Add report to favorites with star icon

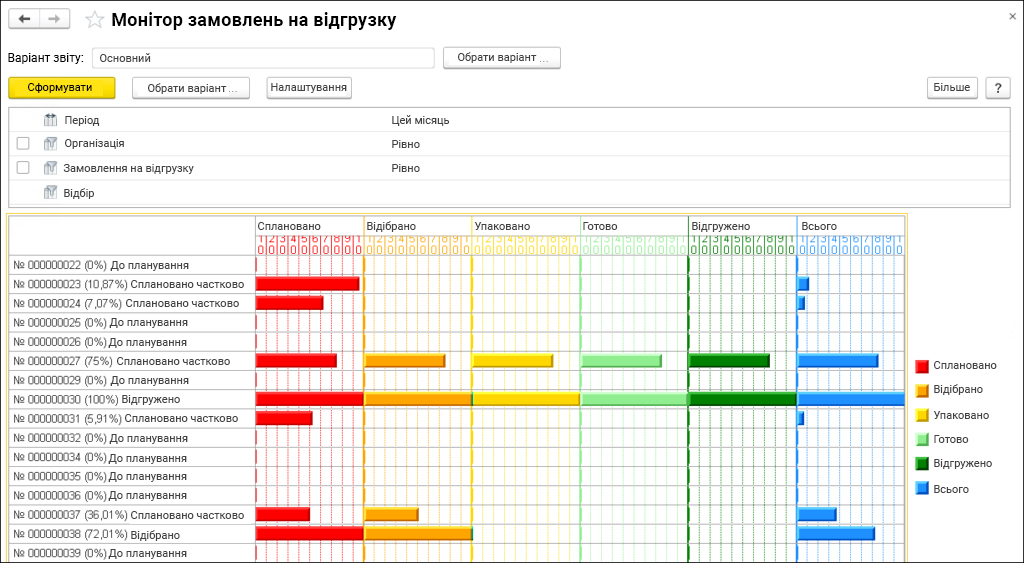click(95, 20)
